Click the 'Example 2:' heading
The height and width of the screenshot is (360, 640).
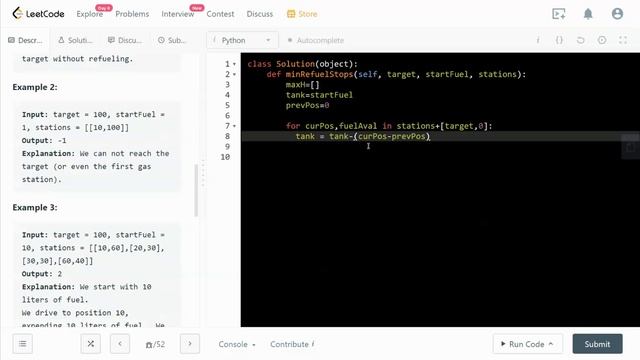pyautogui.click(x=35, y=87)
